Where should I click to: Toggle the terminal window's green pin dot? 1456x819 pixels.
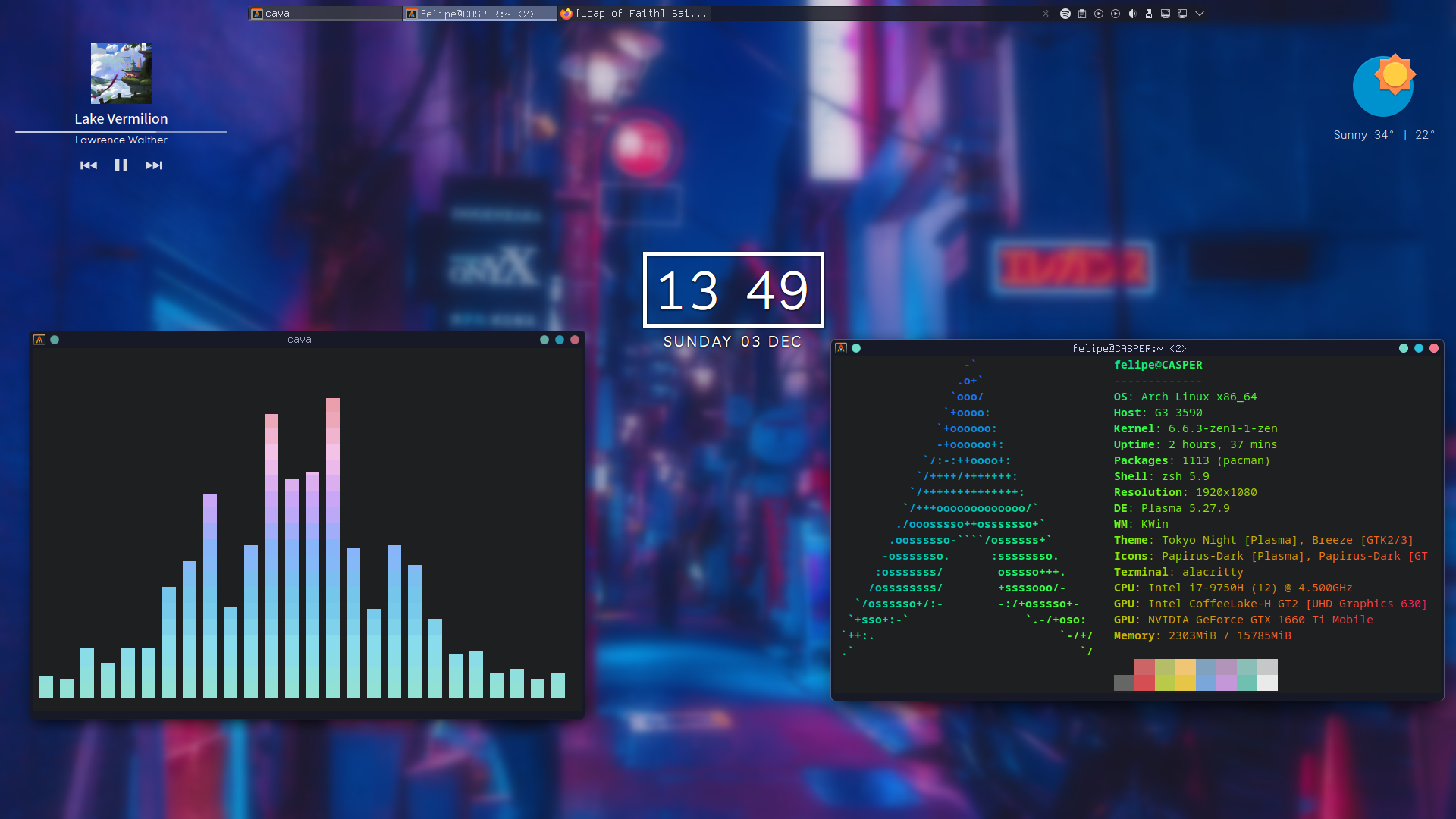pos(856,348)
